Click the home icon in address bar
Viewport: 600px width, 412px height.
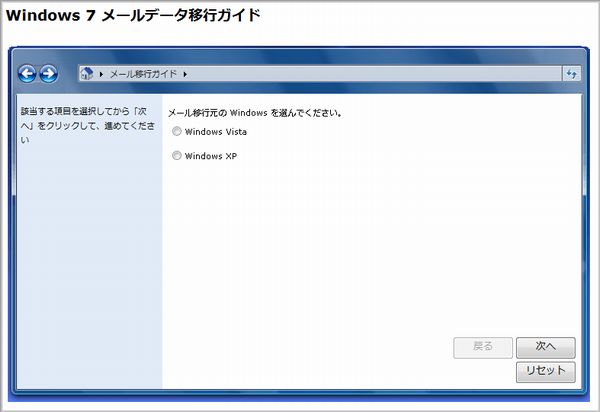tap(87, 73)
